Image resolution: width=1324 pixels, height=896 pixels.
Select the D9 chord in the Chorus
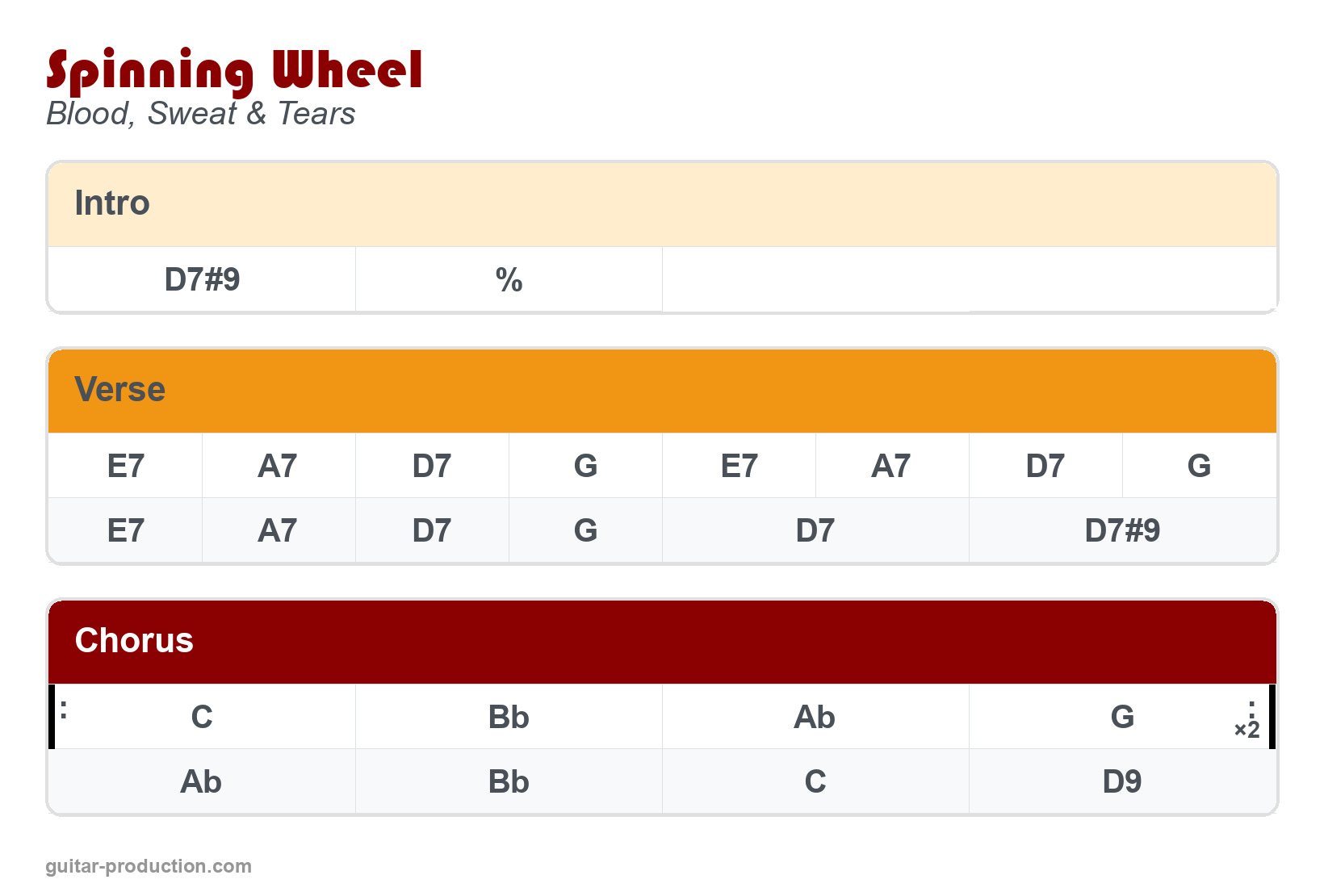1122,781
